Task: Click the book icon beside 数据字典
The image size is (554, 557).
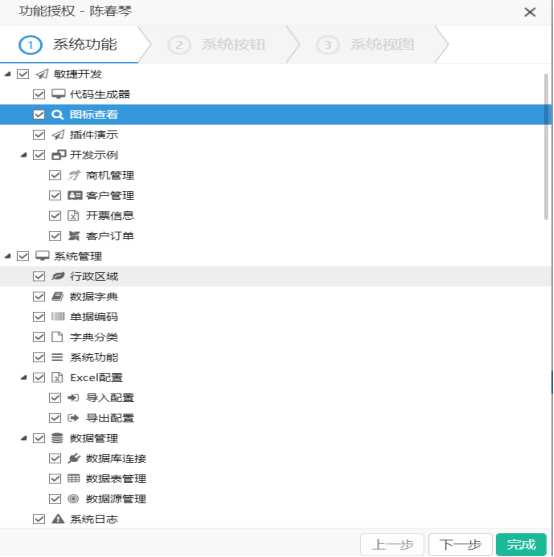Action: click(58, 297)
